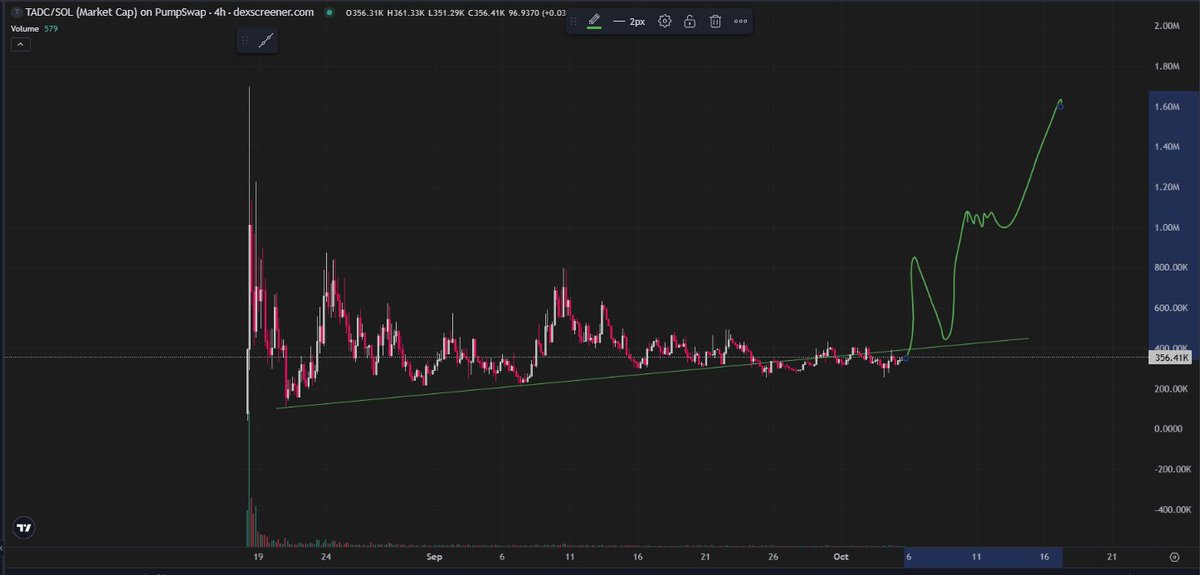
Task: Click the 1.80M price axis label
Action: point(1167,66)
